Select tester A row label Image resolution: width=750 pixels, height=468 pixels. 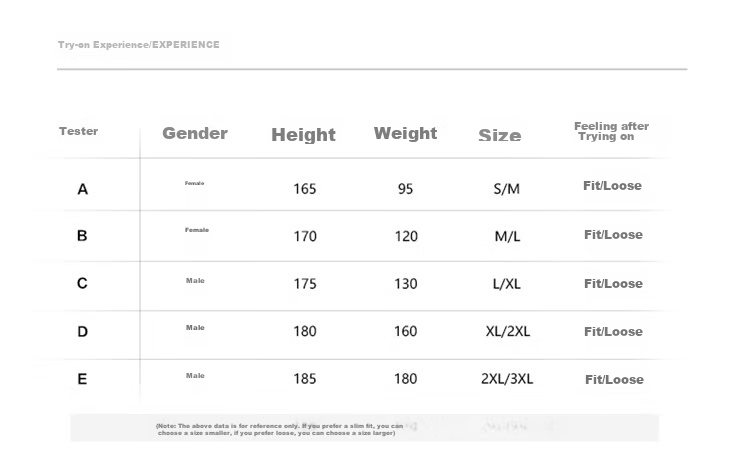(x=82, y=189)
